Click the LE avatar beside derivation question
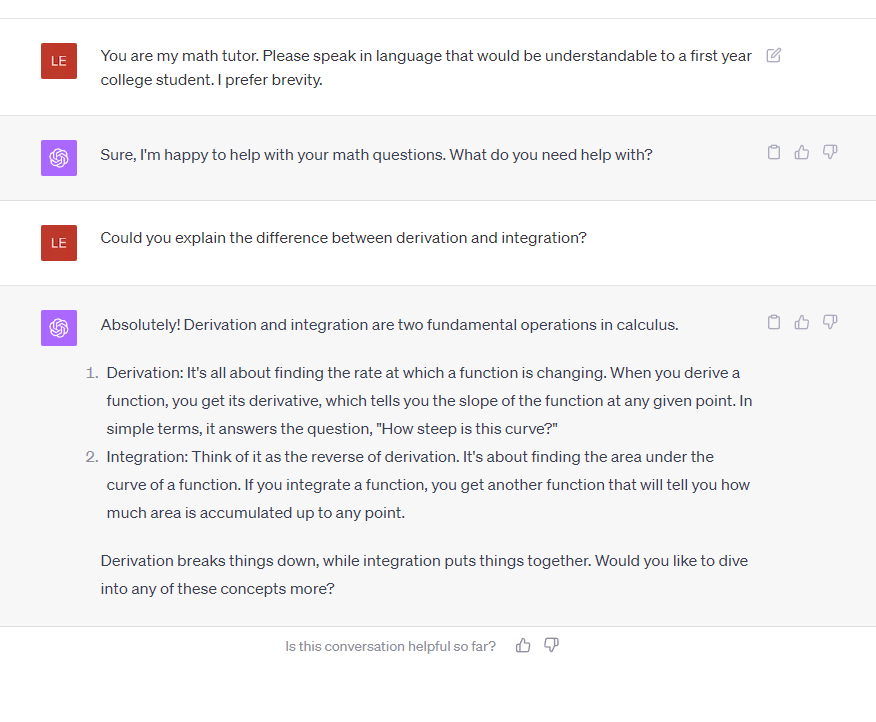 tap(59, 243)
